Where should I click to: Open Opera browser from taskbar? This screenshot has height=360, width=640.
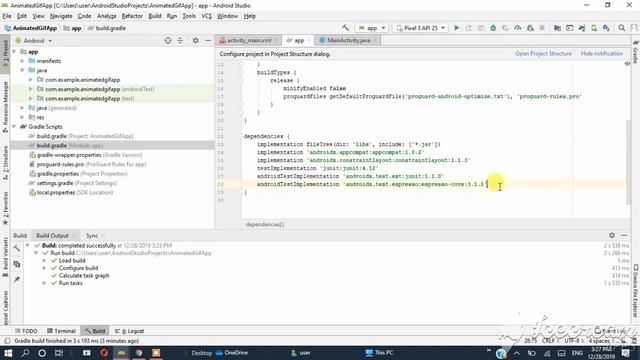tap(104, 353)
